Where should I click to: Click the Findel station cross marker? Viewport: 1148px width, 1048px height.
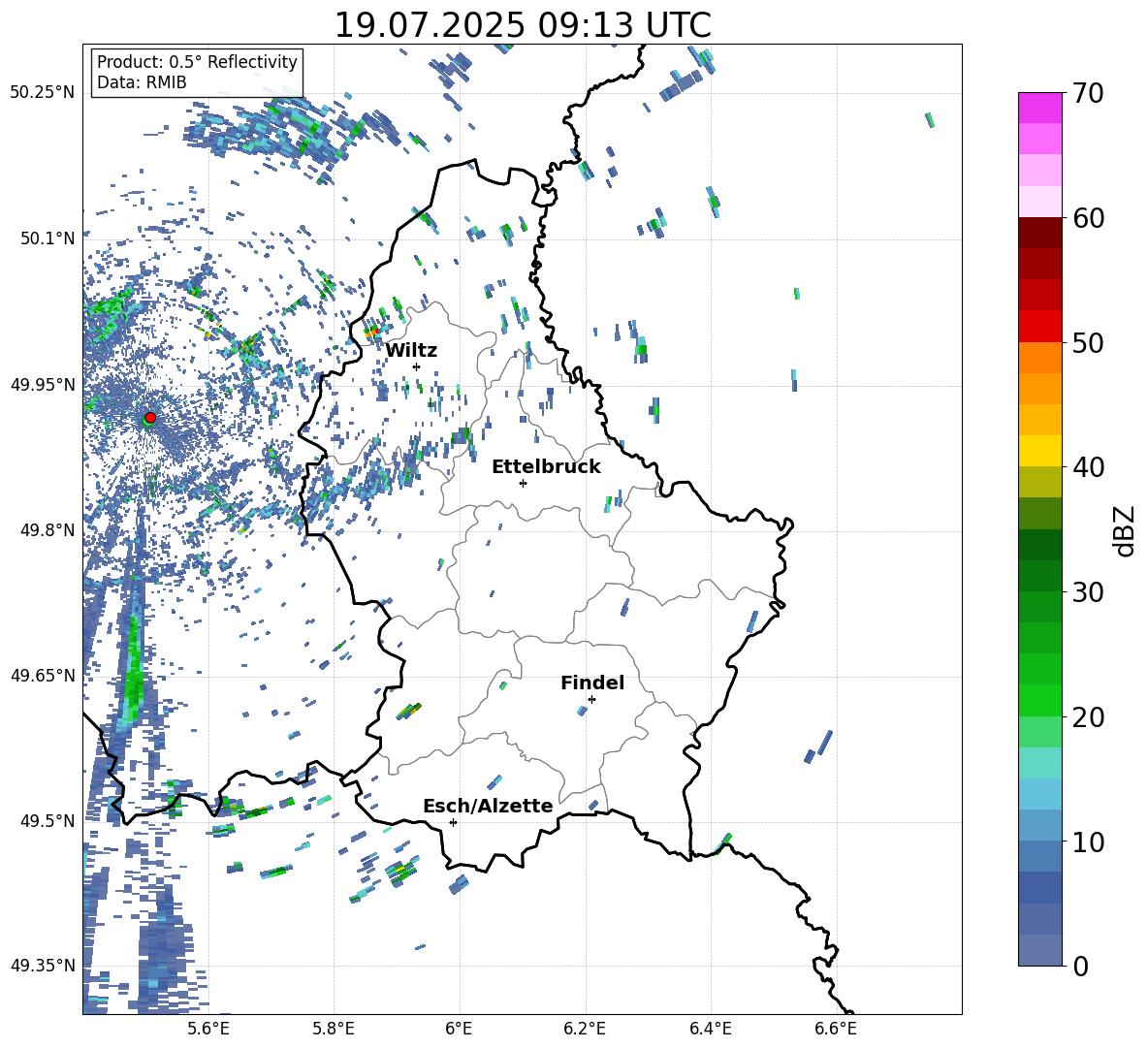click(591, 699)
